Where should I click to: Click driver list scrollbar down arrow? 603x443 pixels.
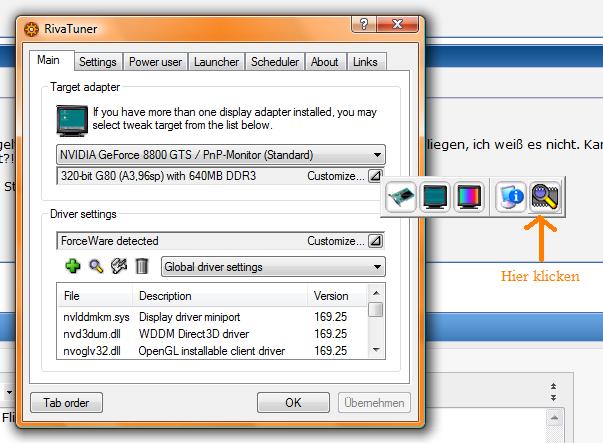(x=376, y=350)
